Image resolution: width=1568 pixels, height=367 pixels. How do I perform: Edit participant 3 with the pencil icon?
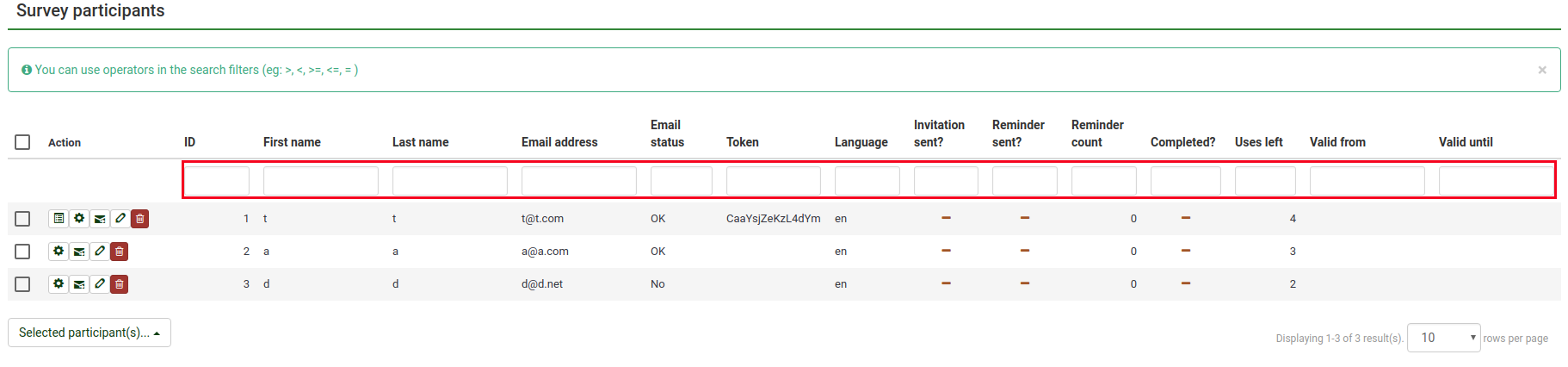[x=100, y=284]
